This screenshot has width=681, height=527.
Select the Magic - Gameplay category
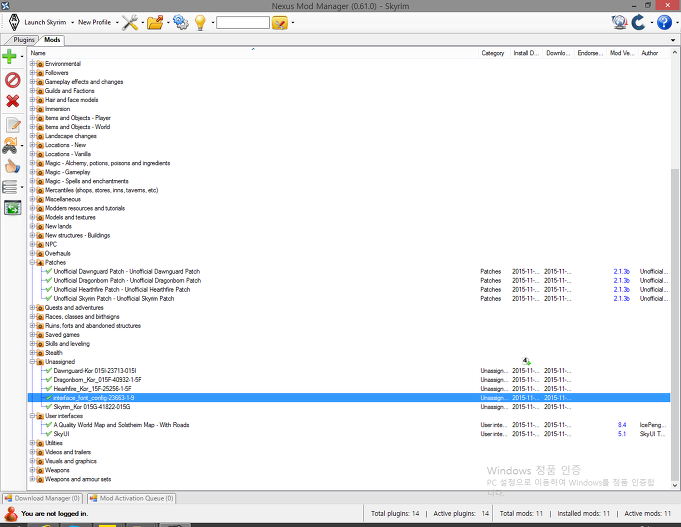click(67, 172)
